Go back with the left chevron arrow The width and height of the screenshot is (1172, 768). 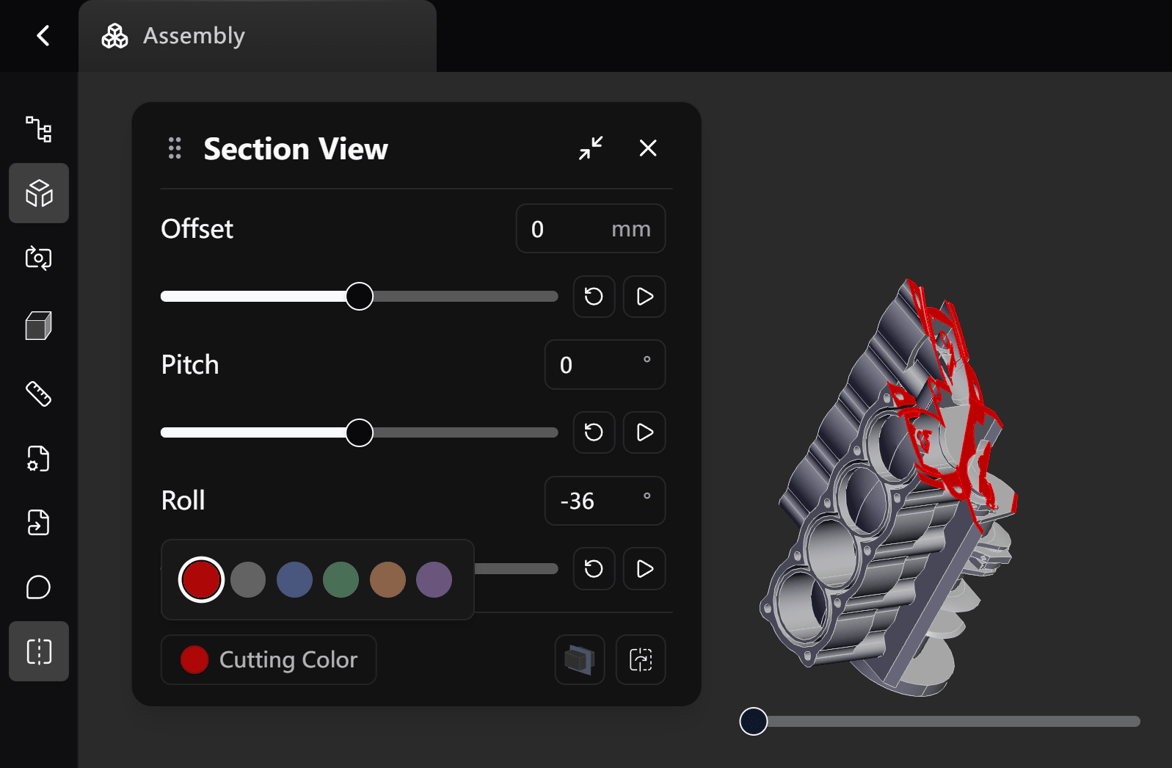click(x=43, y=35)
